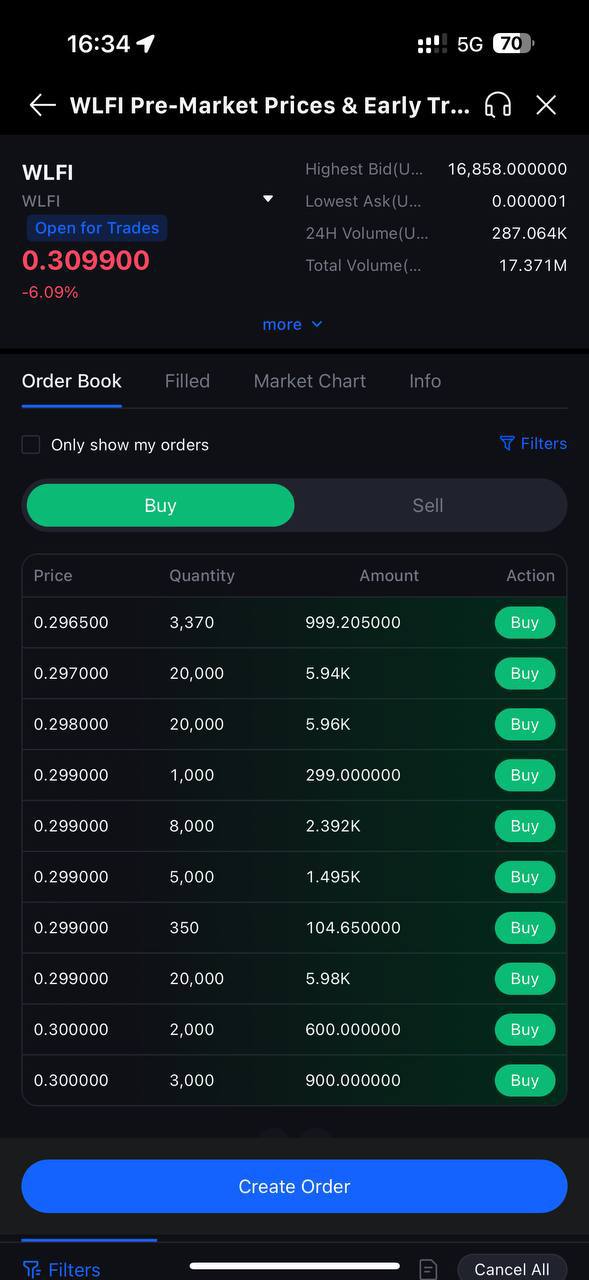
Task: Open the WLFI token dropdown arrow
Action: pyautogui.click(x=268, y=199)
